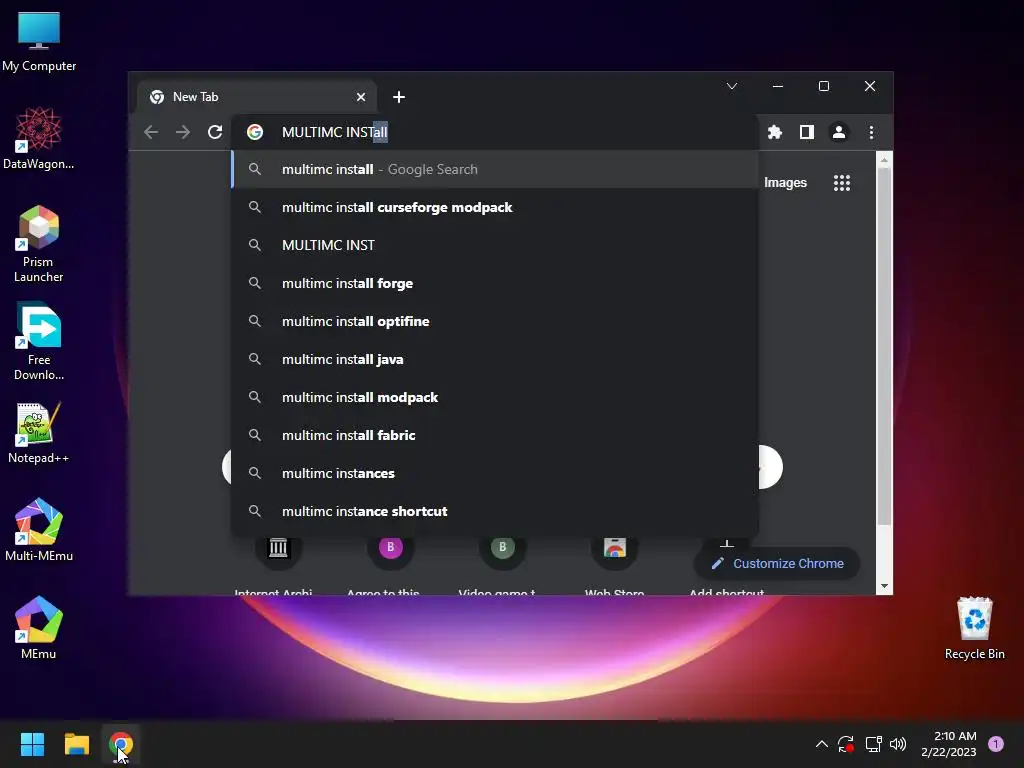The width and height of the screenshot is (1024, 768).
Task: Choose the 'MULTIMC INST' suggestion
Action: coord(495,246)
